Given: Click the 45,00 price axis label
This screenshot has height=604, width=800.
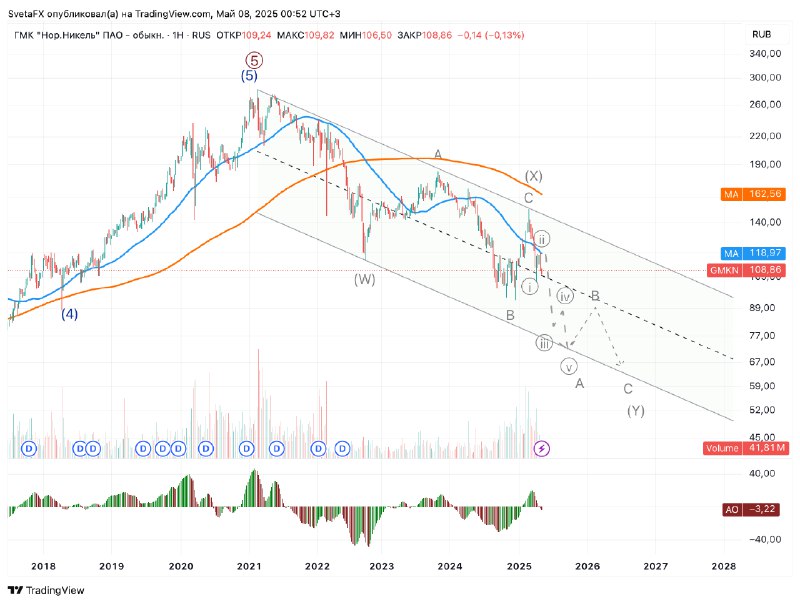Looking at the screenshot, I should (x=762, y=437).
